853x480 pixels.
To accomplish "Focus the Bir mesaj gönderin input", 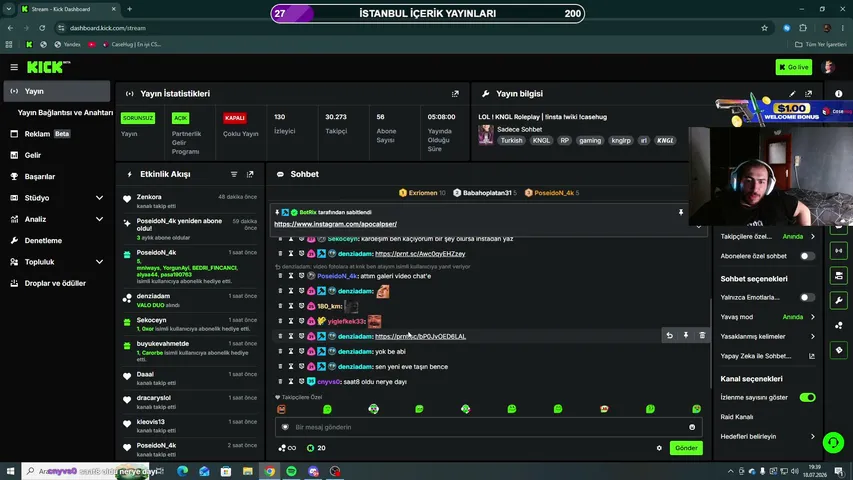I will coord(489,427).
